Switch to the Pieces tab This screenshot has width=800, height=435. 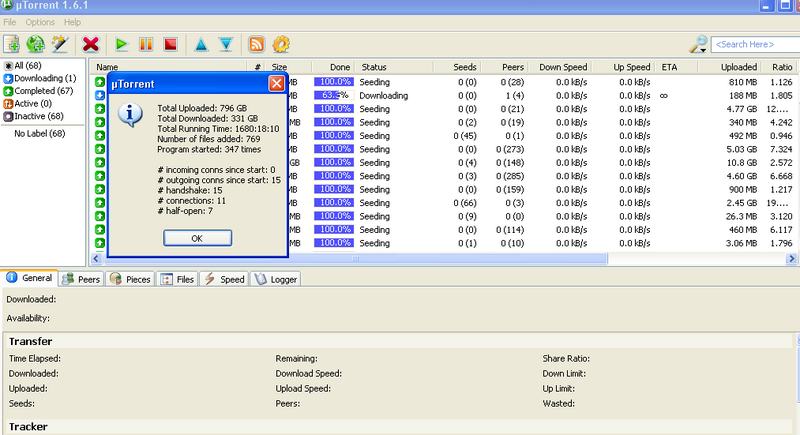click(130, 279)
